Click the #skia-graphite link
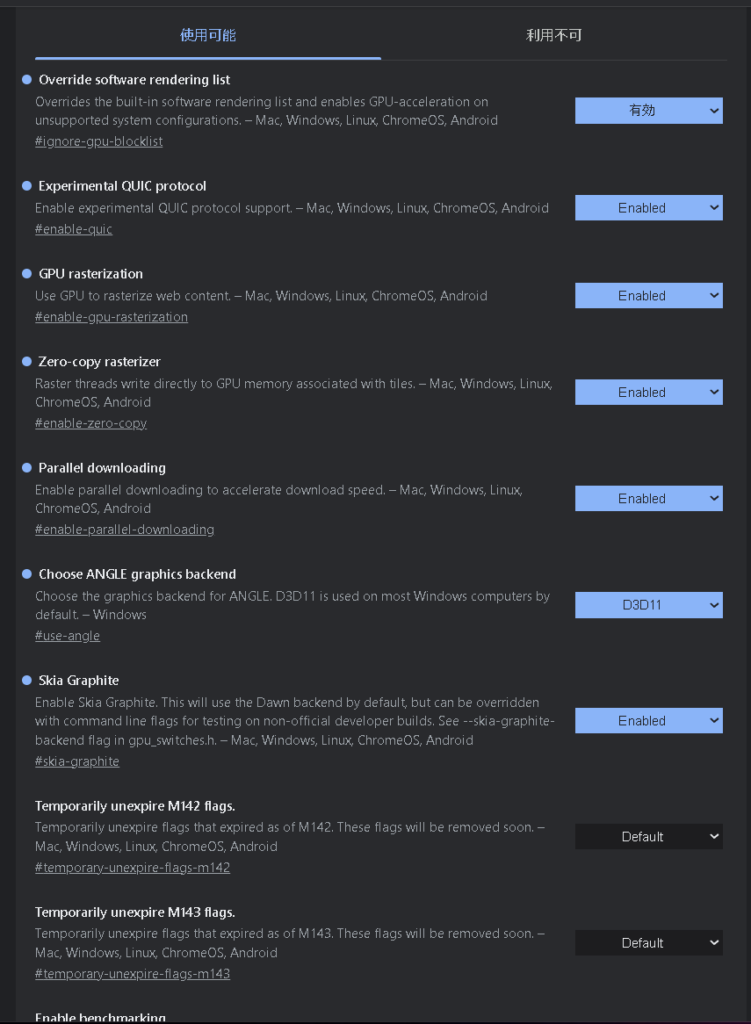751x1024 pixels. point(77,762)
